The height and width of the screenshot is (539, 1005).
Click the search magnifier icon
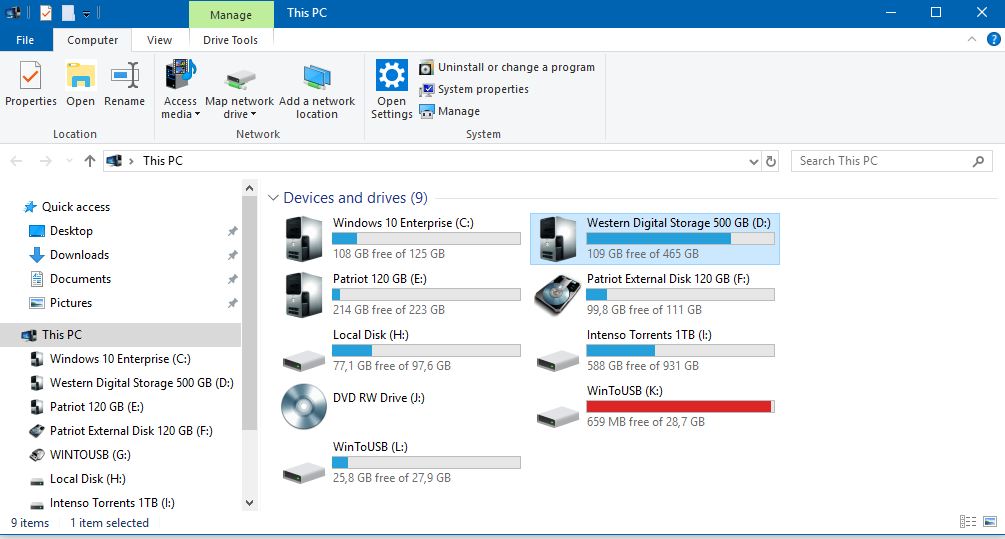click(978, 162)
